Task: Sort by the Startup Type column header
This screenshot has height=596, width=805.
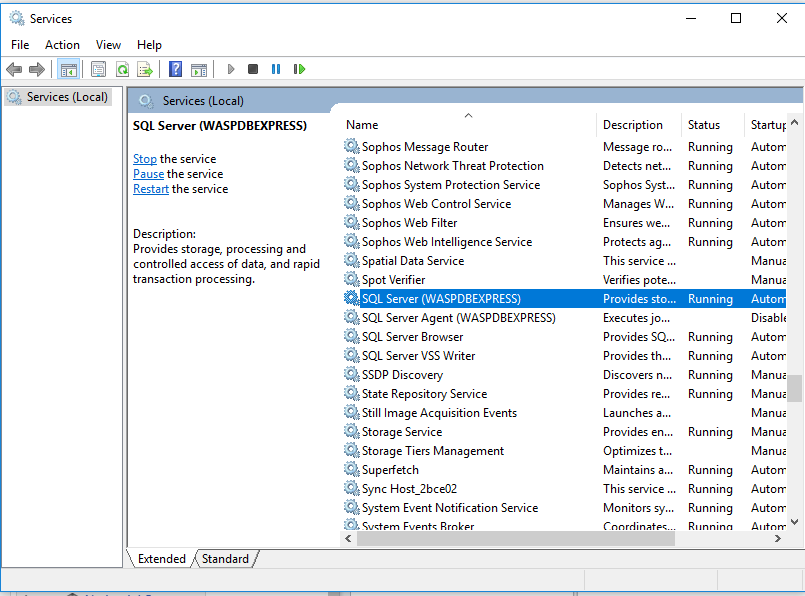Action: click(765, 124)
